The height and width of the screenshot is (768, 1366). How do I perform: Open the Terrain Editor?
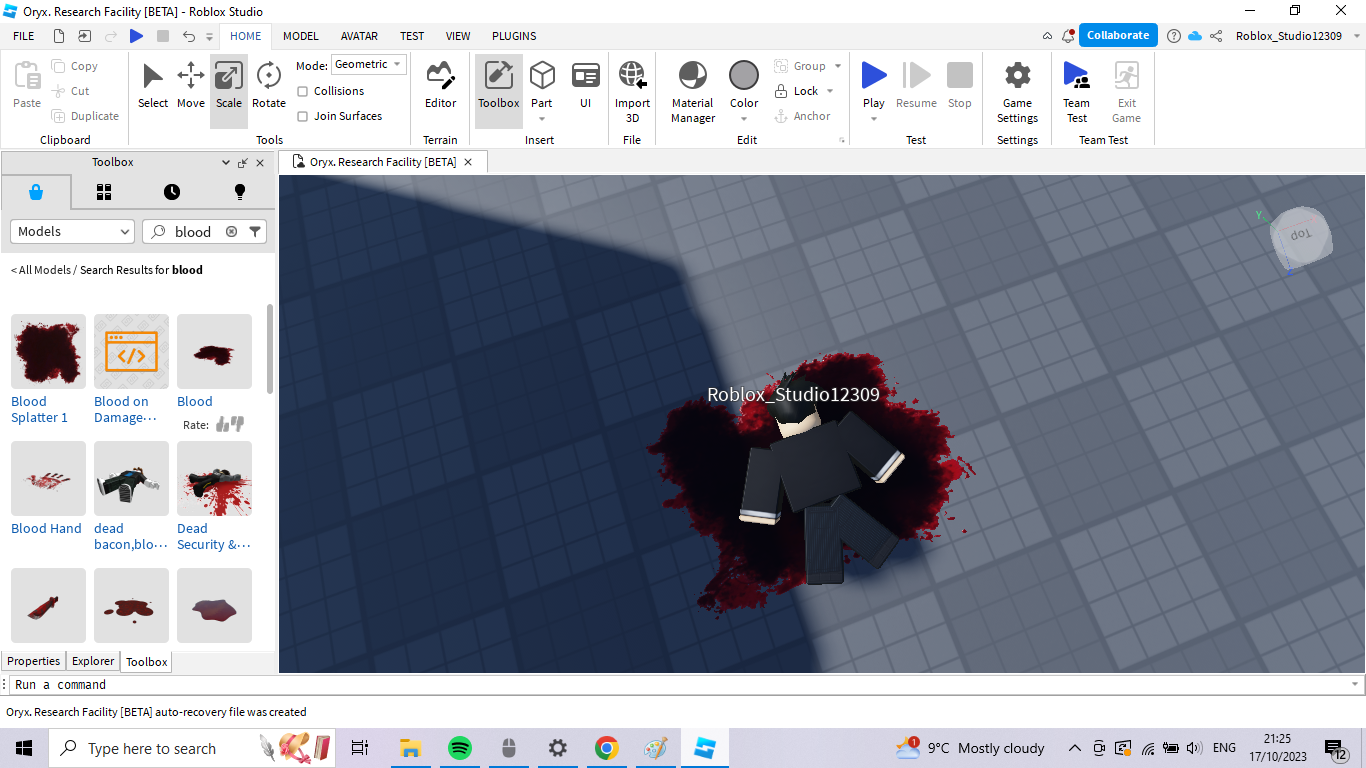[x=440, y=85]
